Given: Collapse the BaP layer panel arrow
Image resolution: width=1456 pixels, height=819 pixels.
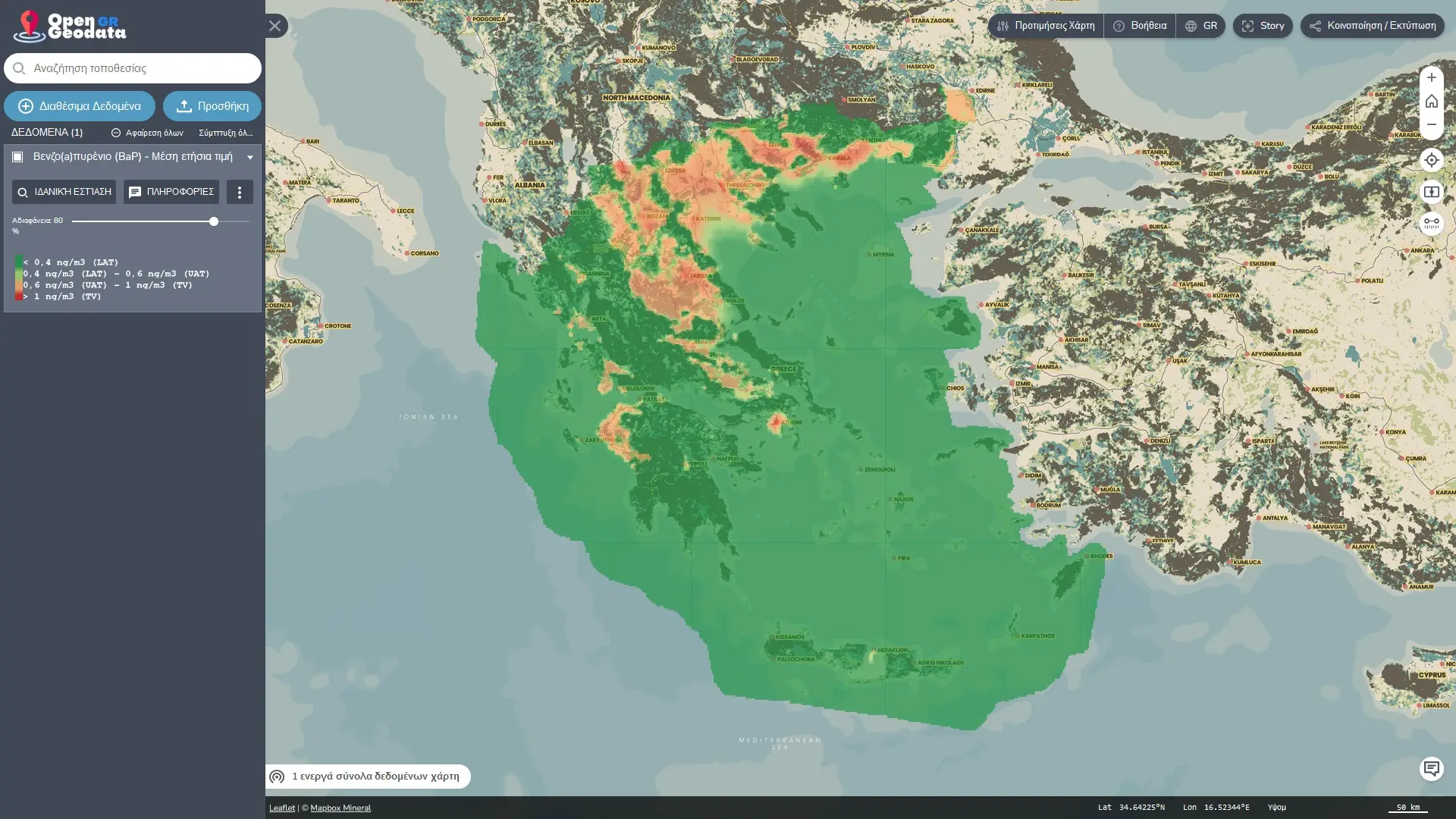Looking at the screenshot, I should [249, 158].
